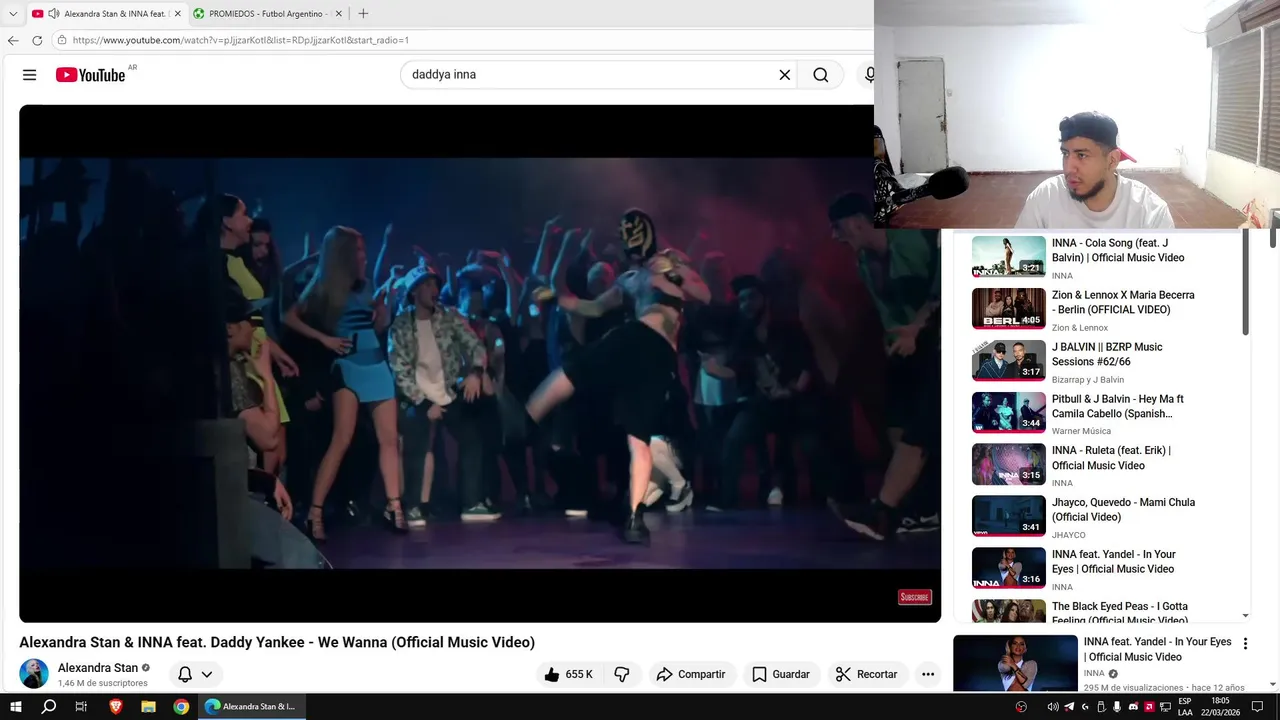
Task: Click the Recortar clip button
Action: (x=867, y=674)
